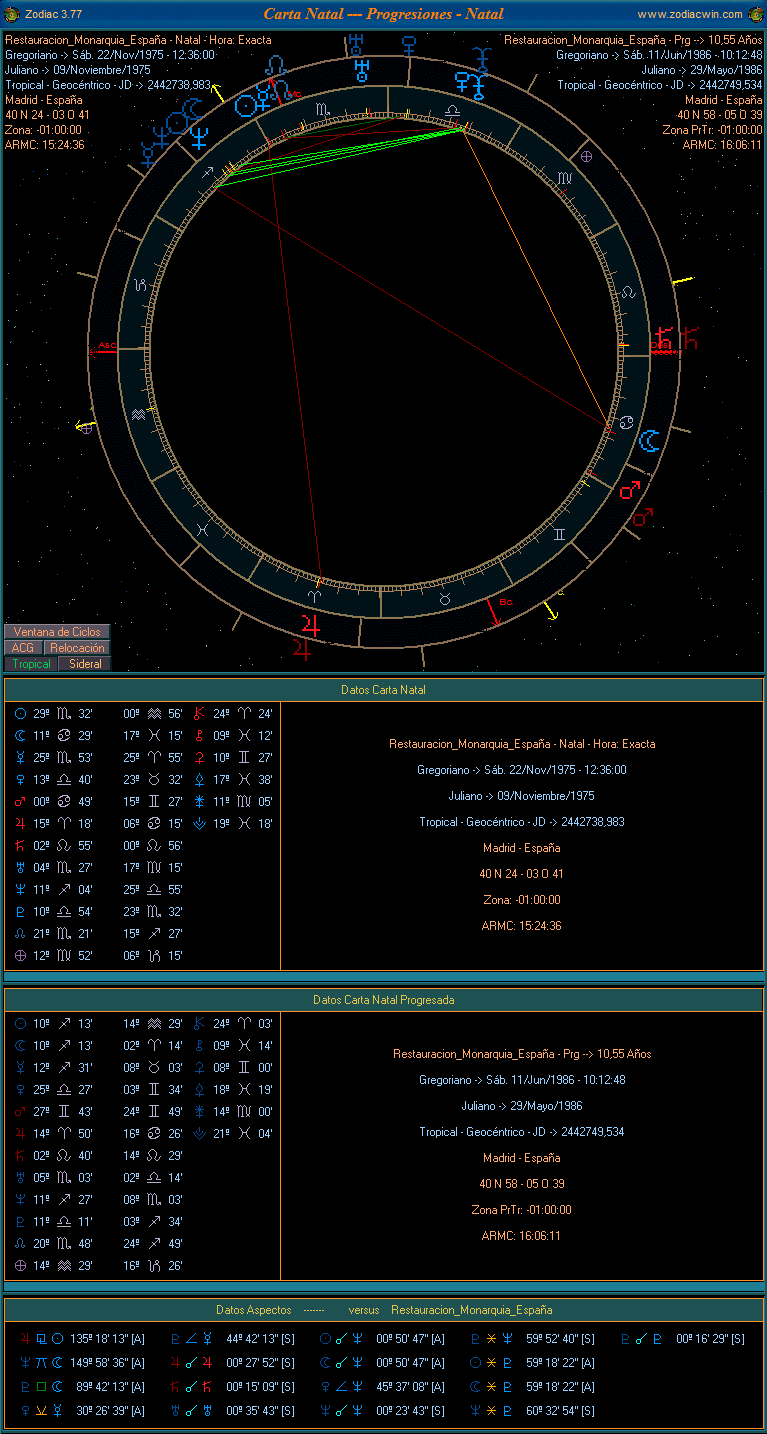
Task: Select the 00º 16' 29" [S] Pluto conjunction entry
Action: pos(682,1339)
